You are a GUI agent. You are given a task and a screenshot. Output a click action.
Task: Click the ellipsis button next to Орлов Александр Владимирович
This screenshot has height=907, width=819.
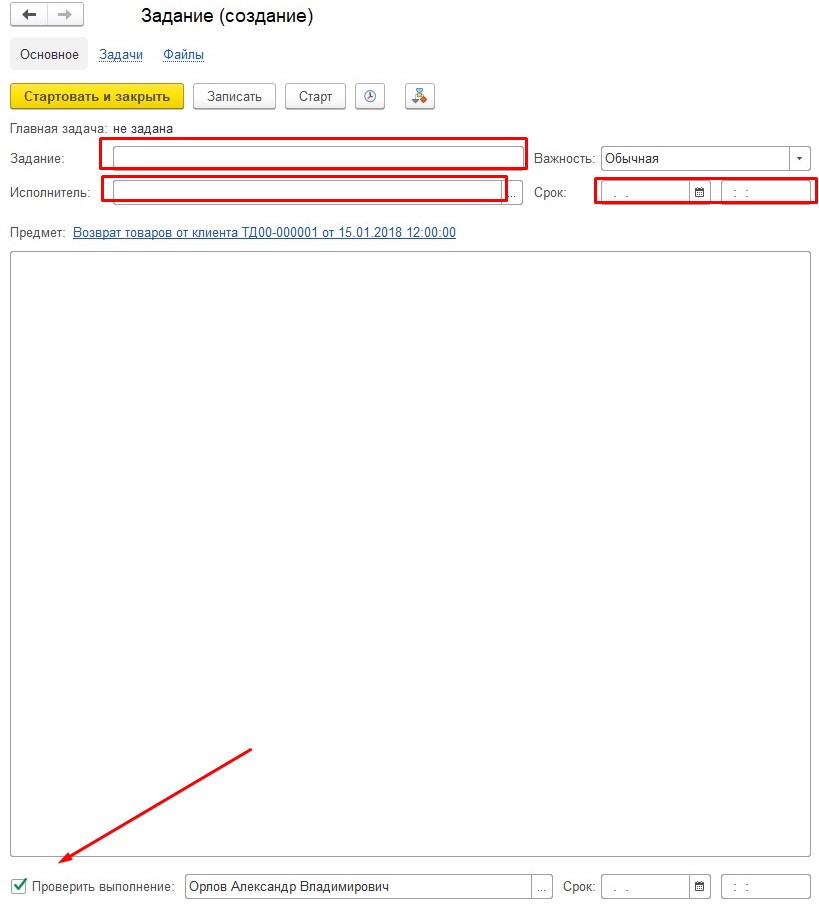pos(541,887)
